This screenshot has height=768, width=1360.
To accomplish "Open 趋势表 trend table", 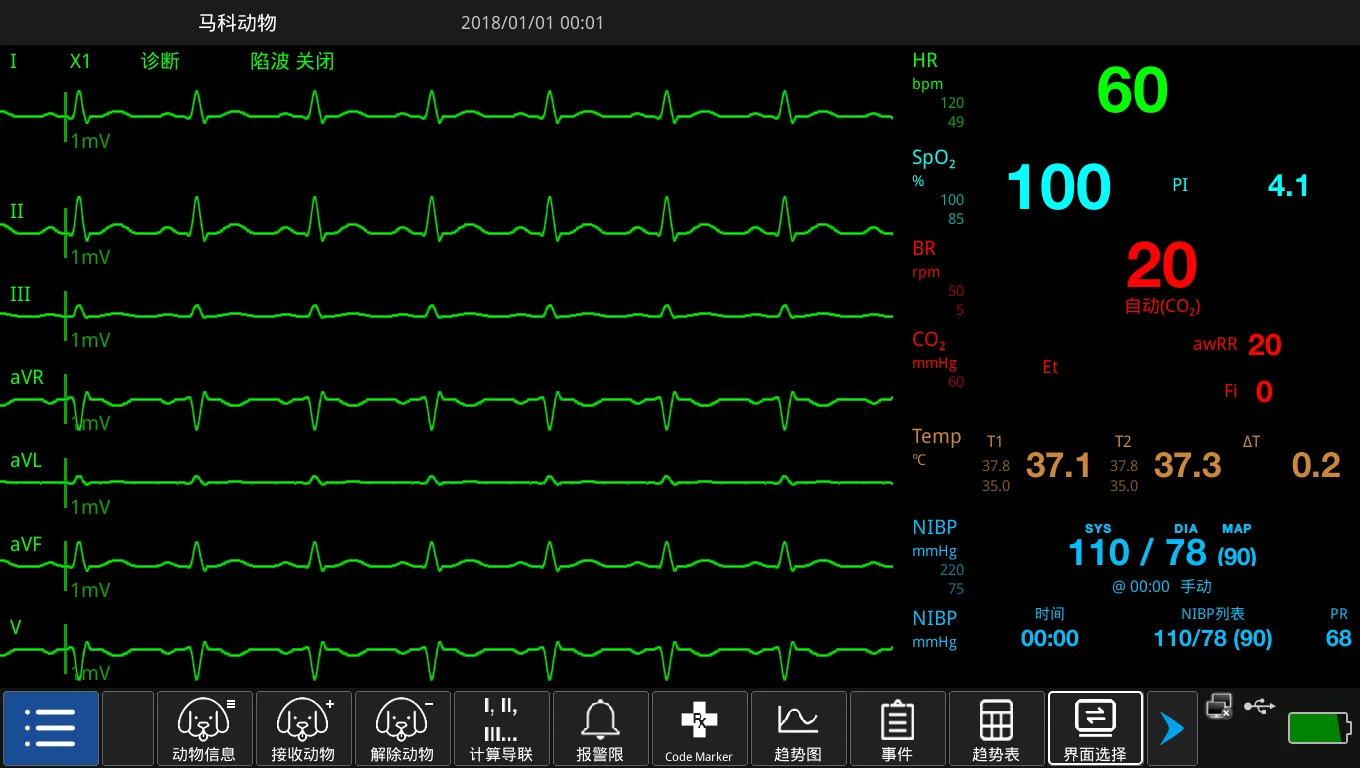I will point(996,728).
